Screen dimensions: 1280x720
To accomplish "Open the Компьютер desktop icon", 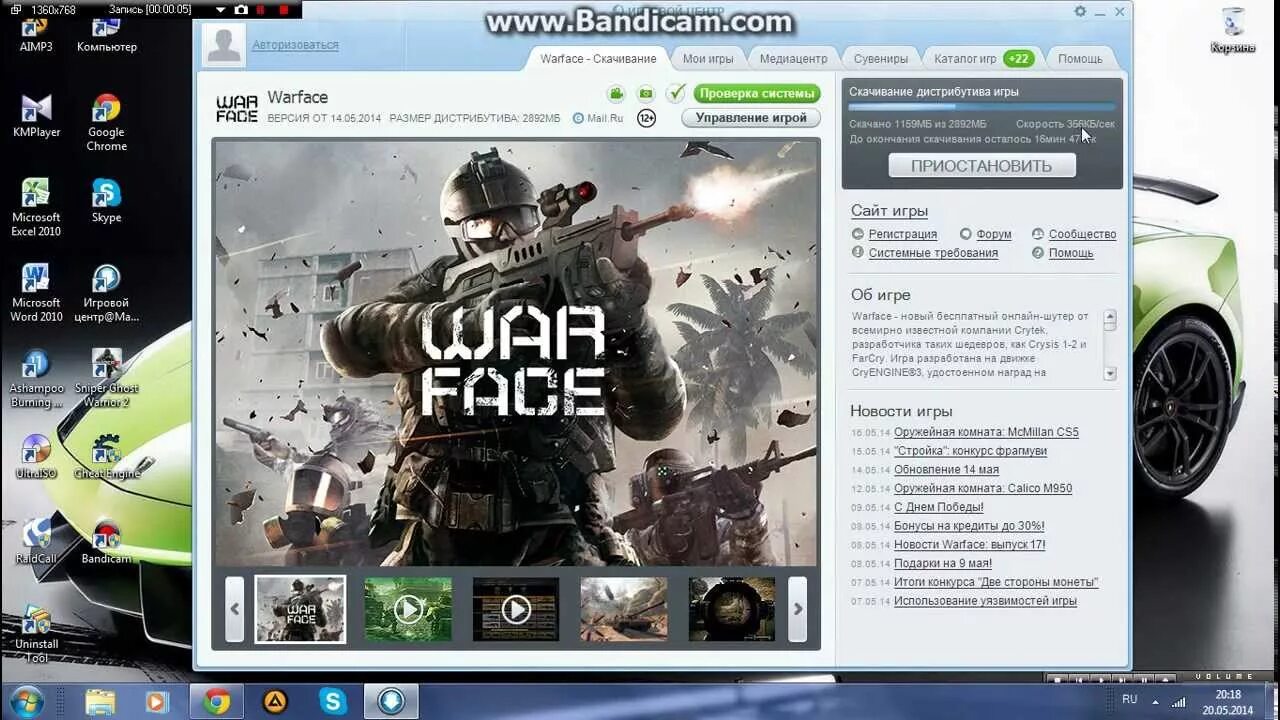I will [x=107, y=32].
